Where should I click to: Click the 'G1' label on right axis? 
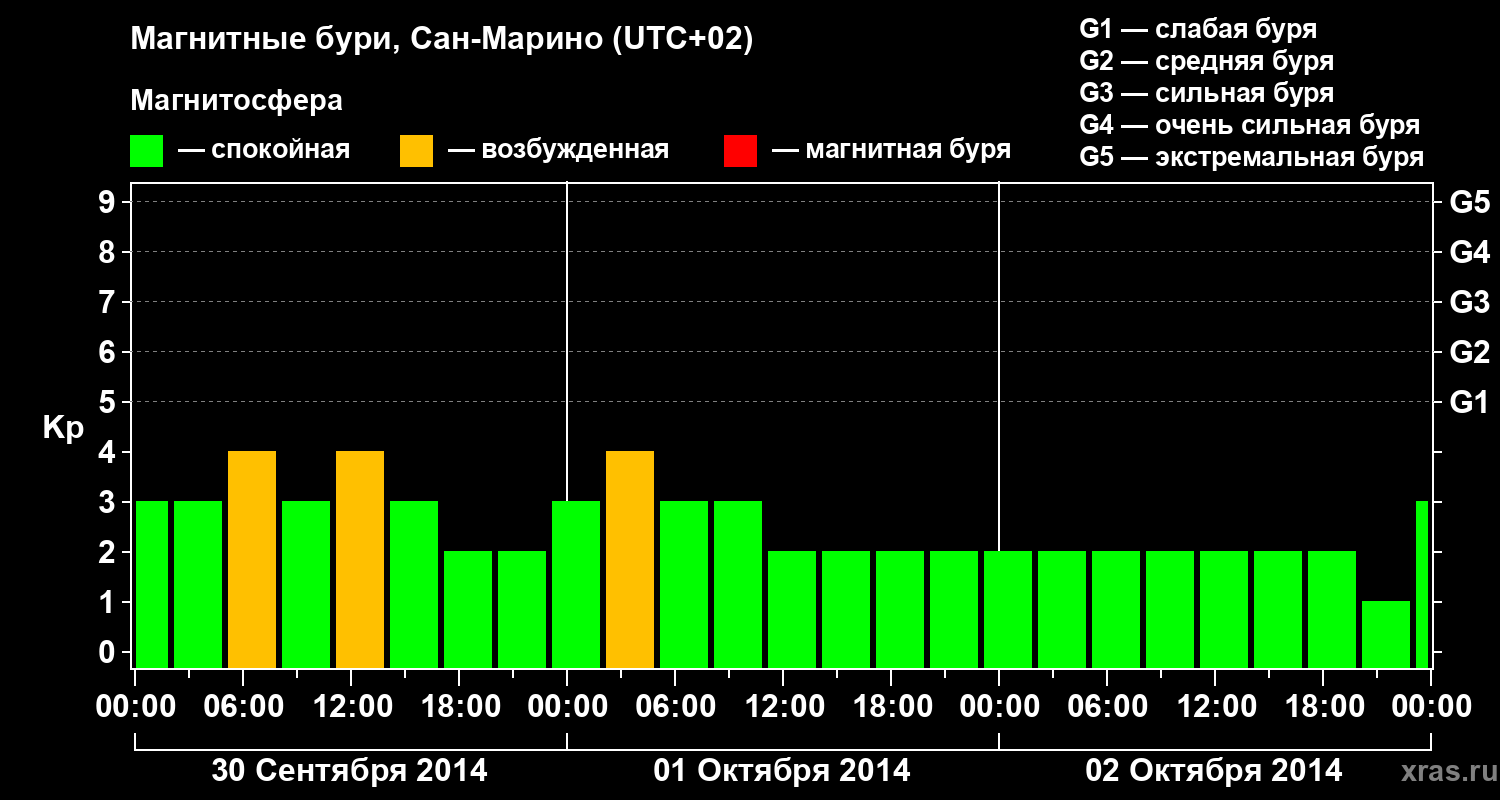tap(1469, 402)
